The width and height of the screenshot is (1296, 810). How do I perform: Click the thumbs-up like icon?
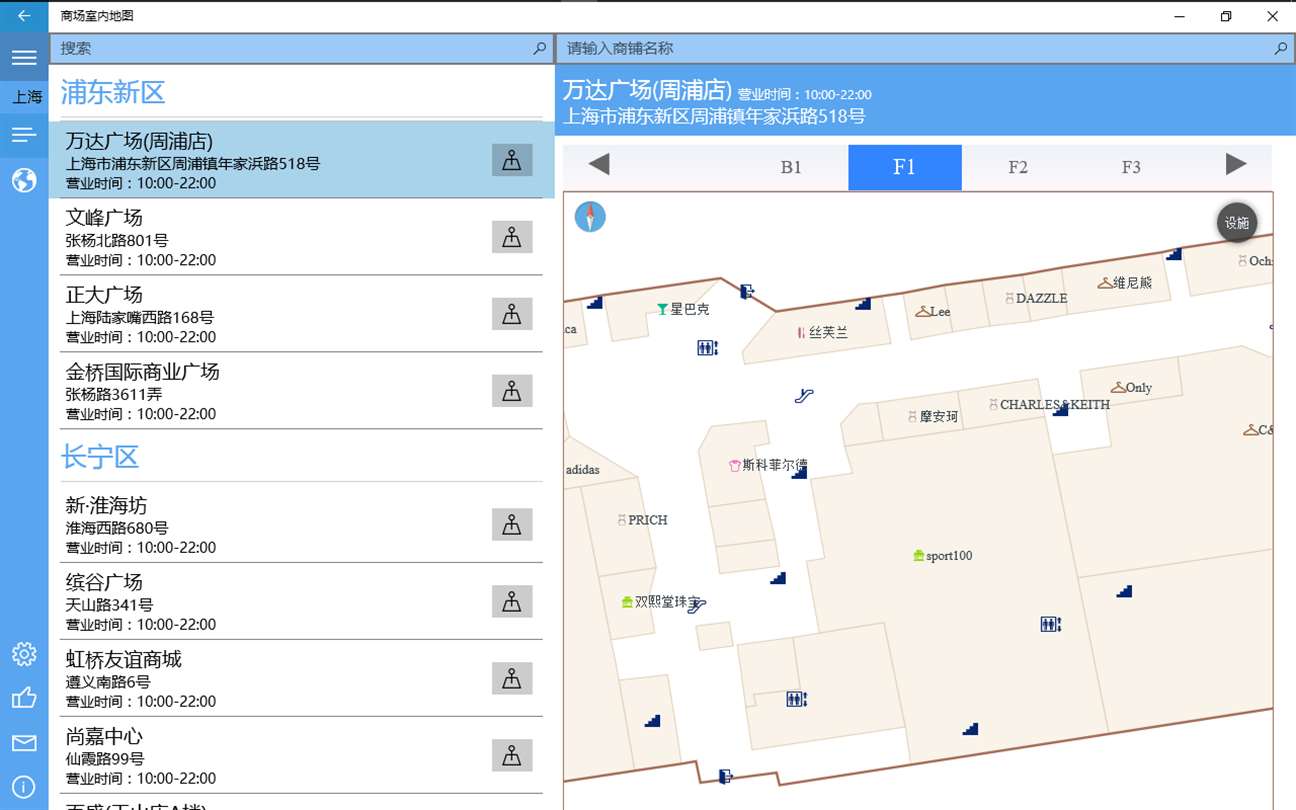[24, 698]
